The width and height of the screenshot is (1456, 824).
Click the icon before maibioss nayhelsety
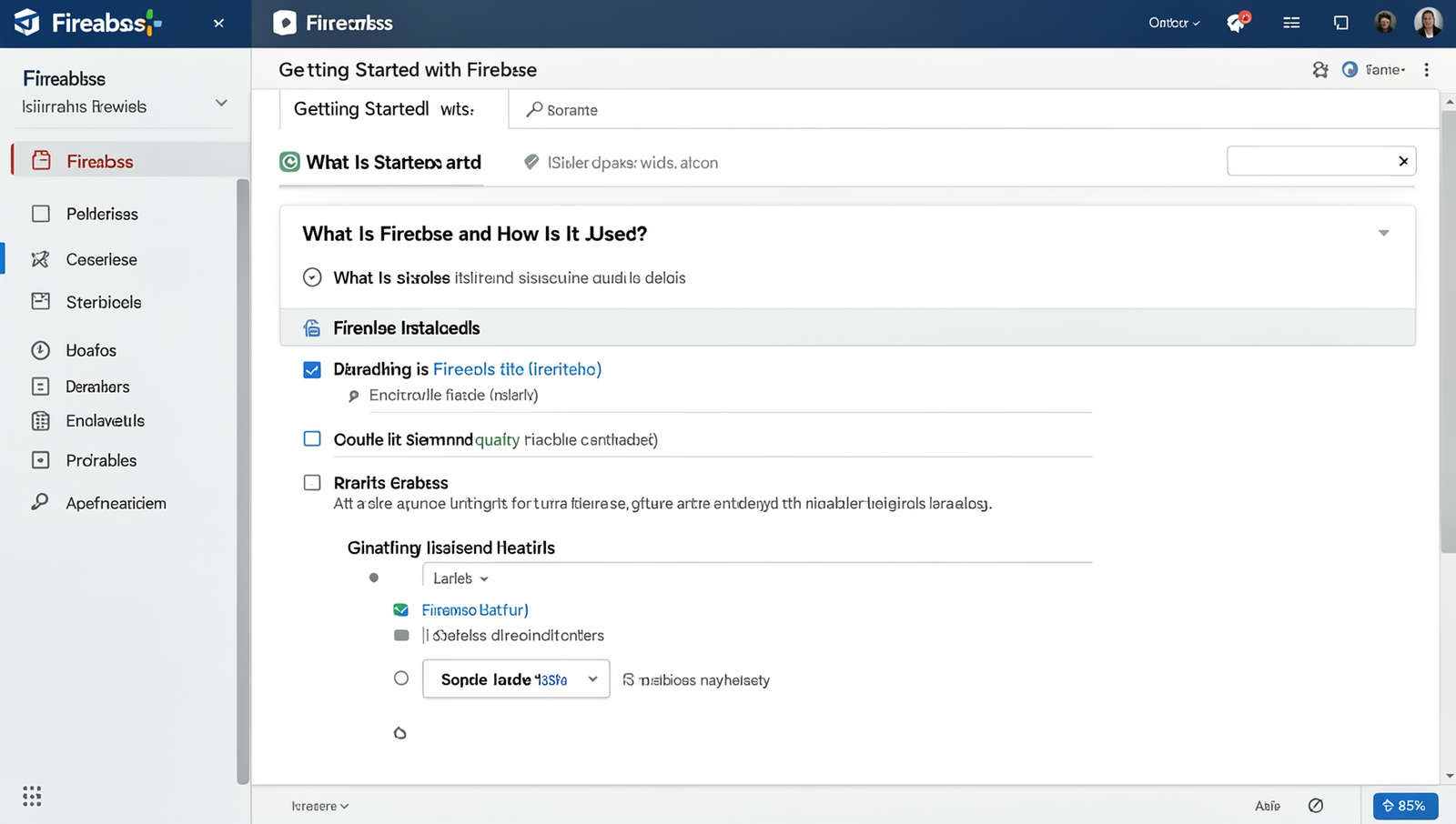[628, 679]
